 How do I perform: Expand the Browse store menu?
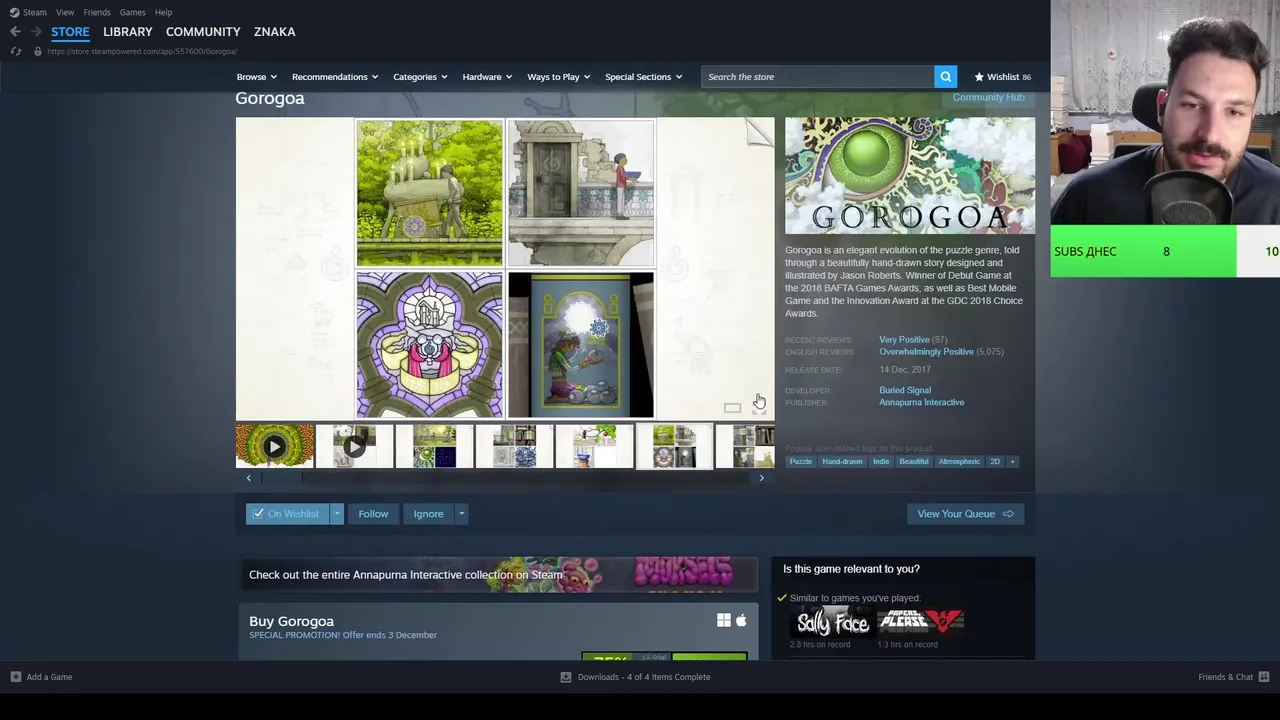pos(257,77)
